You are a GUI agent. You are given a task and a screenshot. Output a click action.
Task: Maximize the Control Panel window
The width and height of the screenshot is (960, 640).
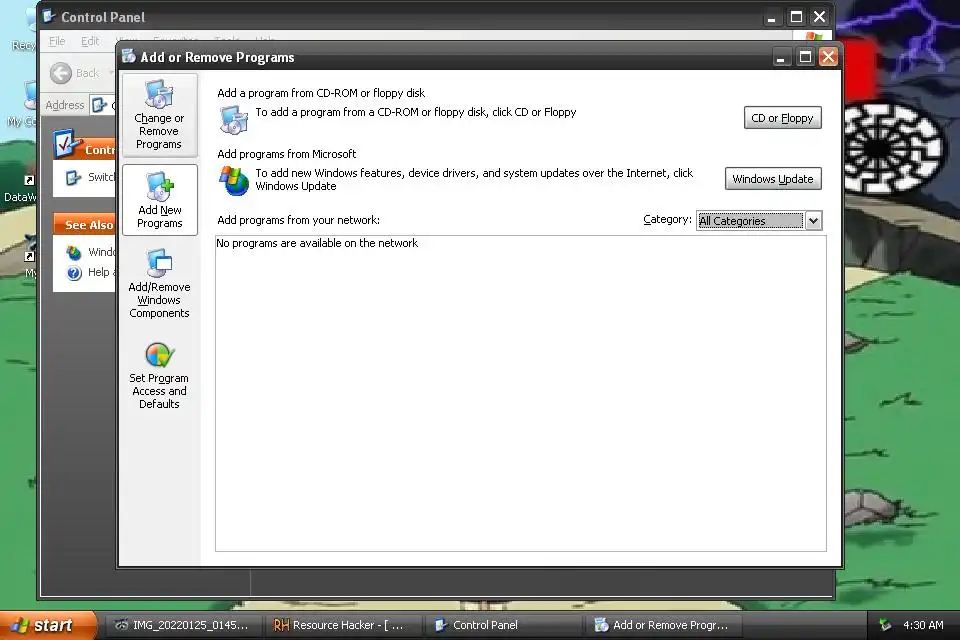pyautogui.click(x=796, y=17)
